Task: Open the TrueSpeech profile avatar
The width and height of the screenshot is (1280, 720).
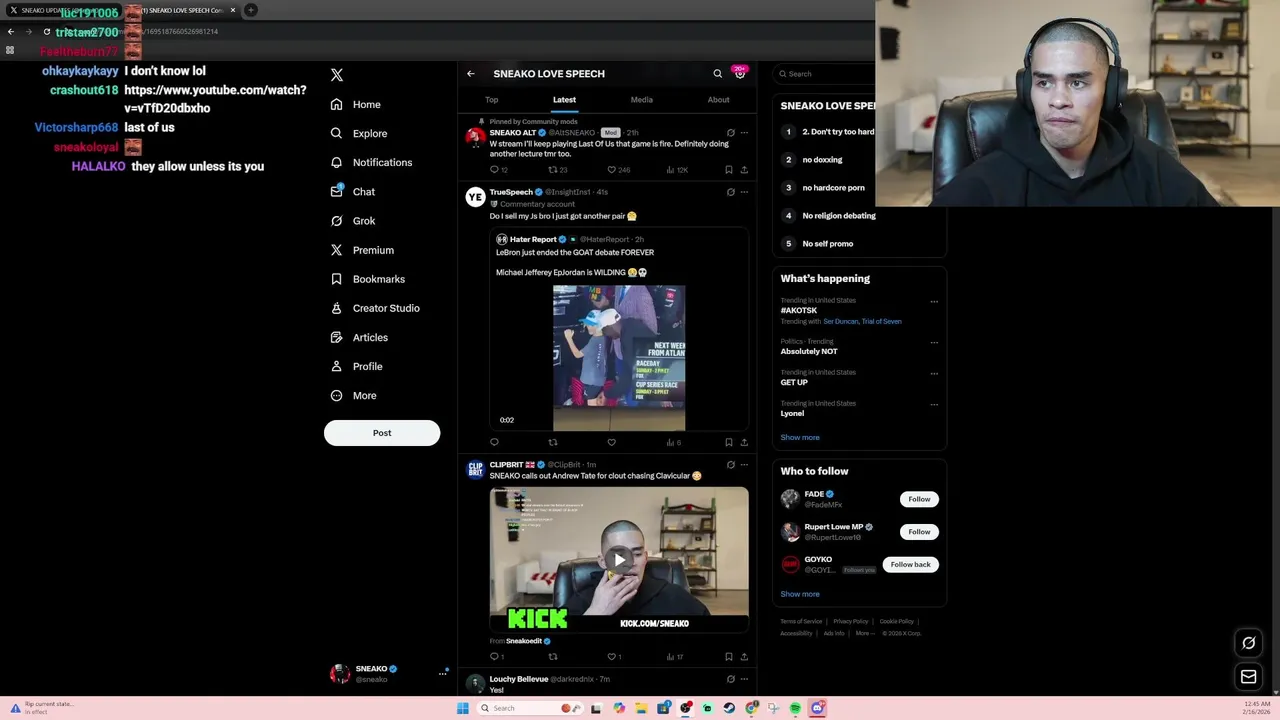Action: click(475, 197)
